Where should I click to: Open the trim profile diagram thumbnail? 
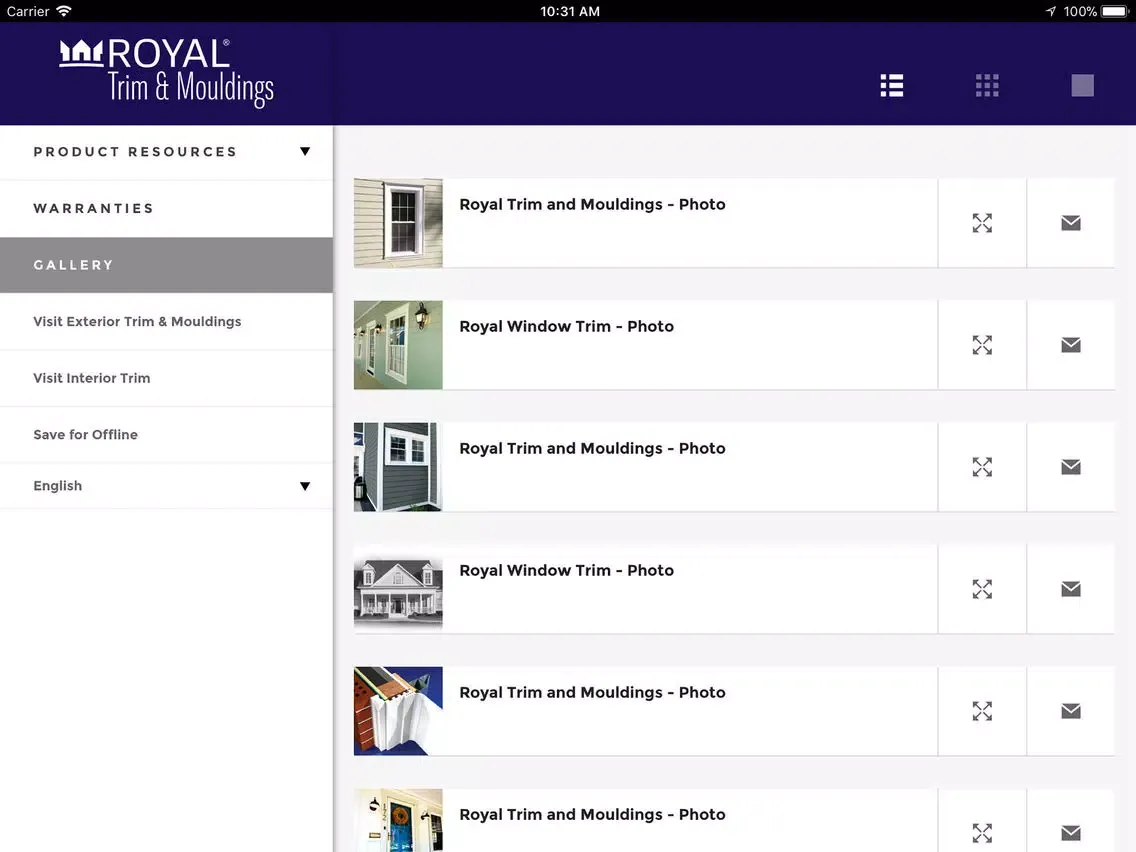pyautogui.click(x=398, y=711)
